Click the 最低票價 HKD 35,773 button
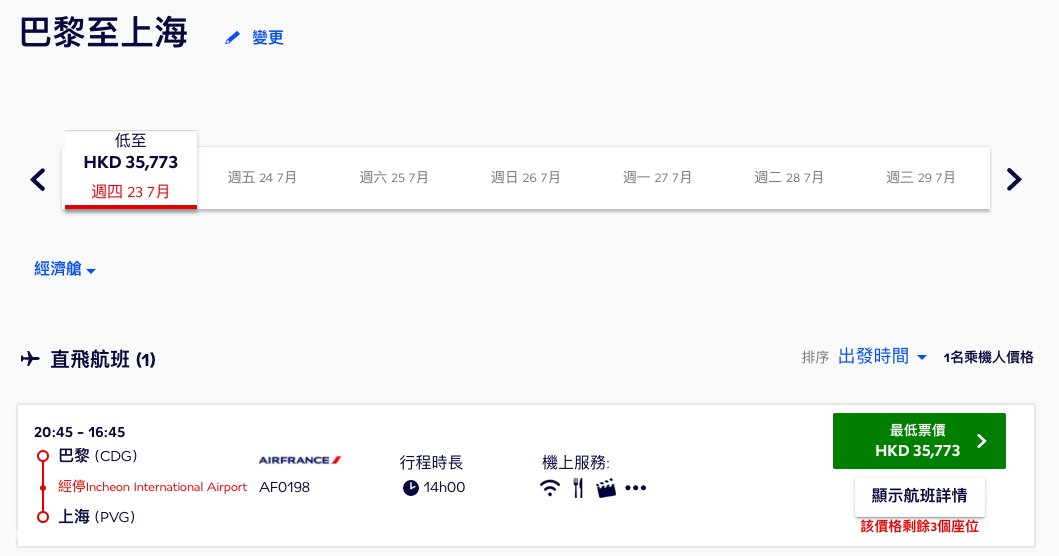This screenshot has height=556, width=1059. (x=919, y=441)
